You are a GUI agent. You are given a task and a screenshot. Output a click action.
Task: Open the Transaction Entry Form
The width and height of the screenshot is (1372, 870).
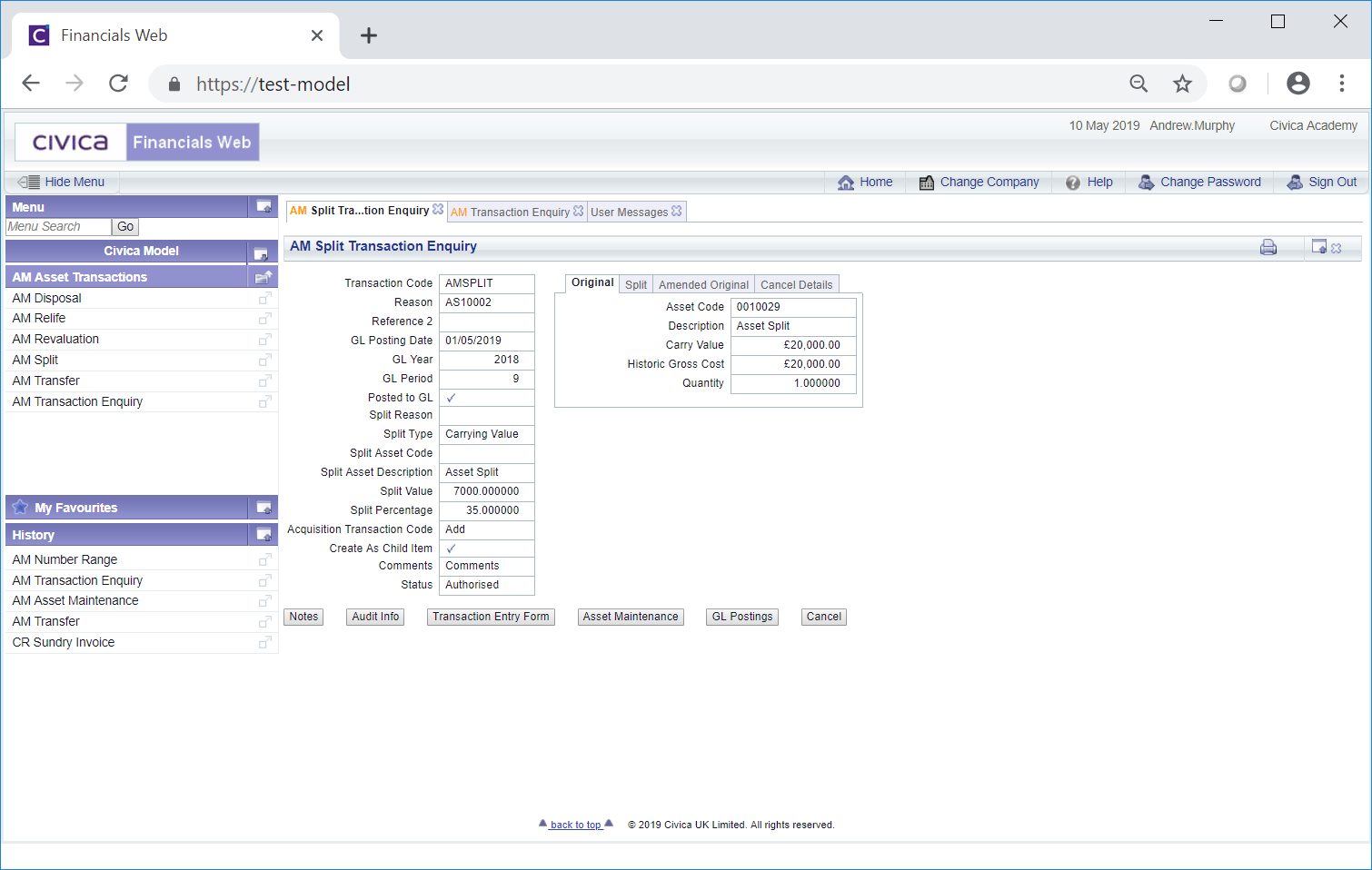(x=491, y=617)
